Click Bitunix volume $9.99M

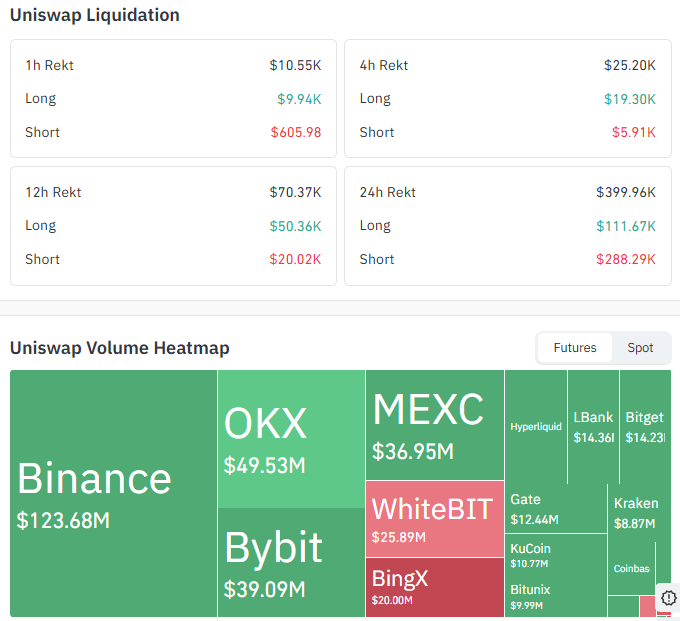pyautogui.click(x=526, y=605)
